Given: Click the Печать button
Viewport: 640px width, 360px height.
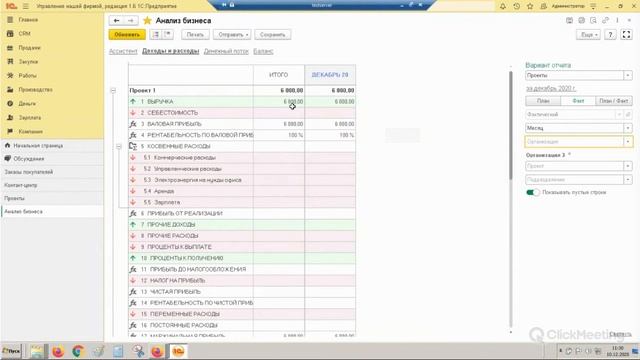Looking at the screenshot, I should pos(195,35).
